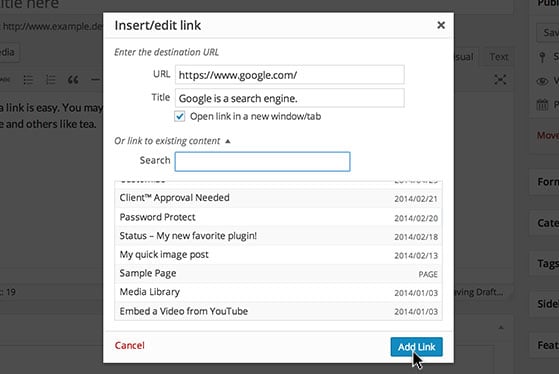Click the Add Link button
Screen dimensions: 559x374
point(416,347)
